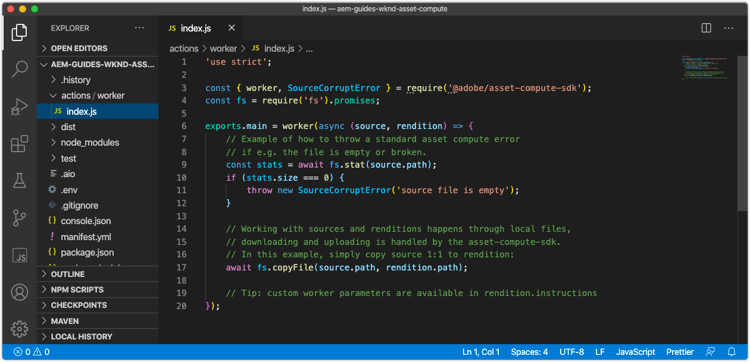Close the index.js editor tab
This screenshot has height=362, width=750.
coord(232,28)
